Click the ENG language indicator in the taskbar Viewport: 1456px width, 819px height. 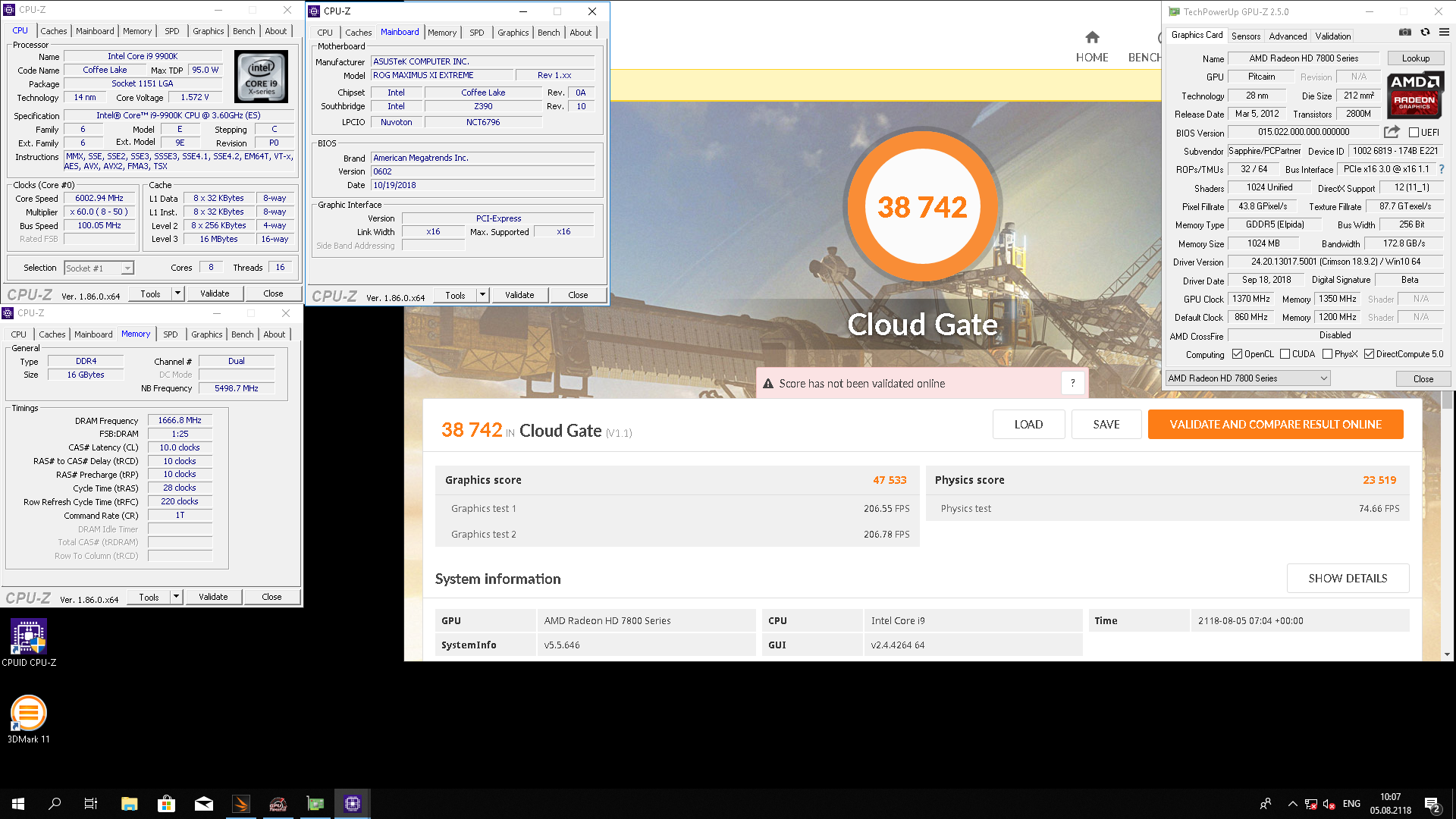pos(1351,804)
